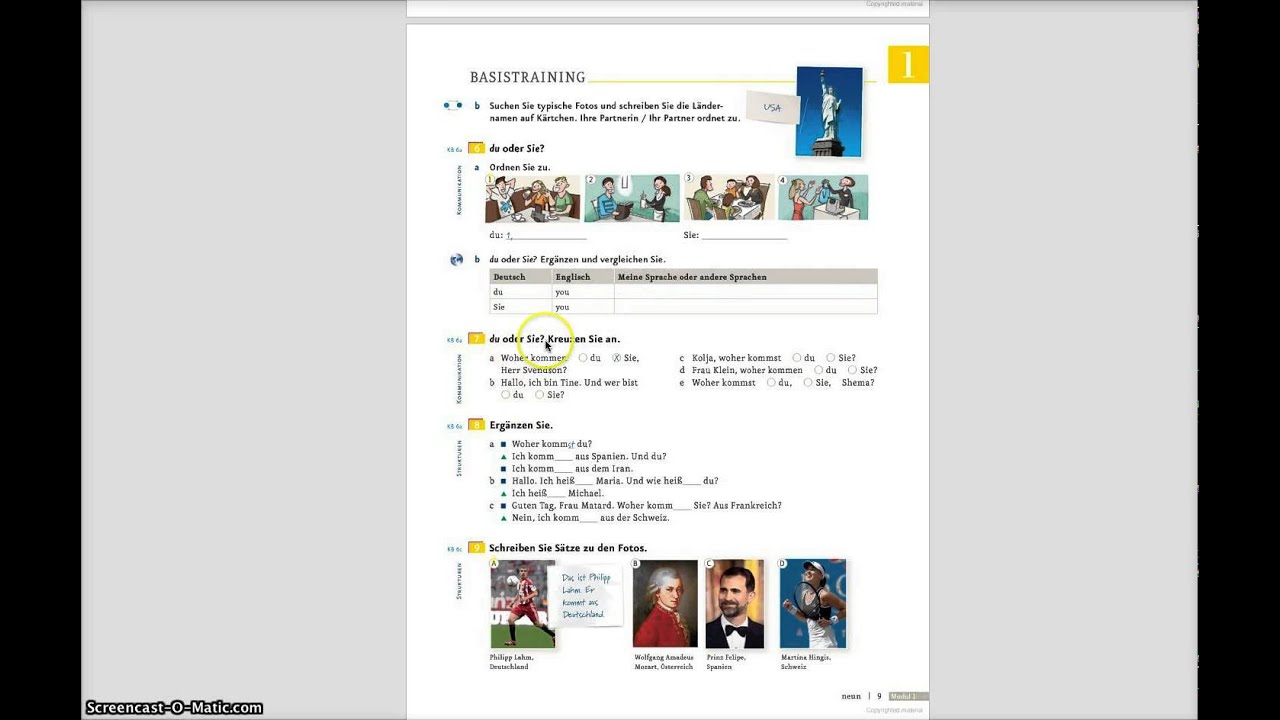
Task: Click the yellow exercise 7 number badge
Action: click(x=476, y=339)
